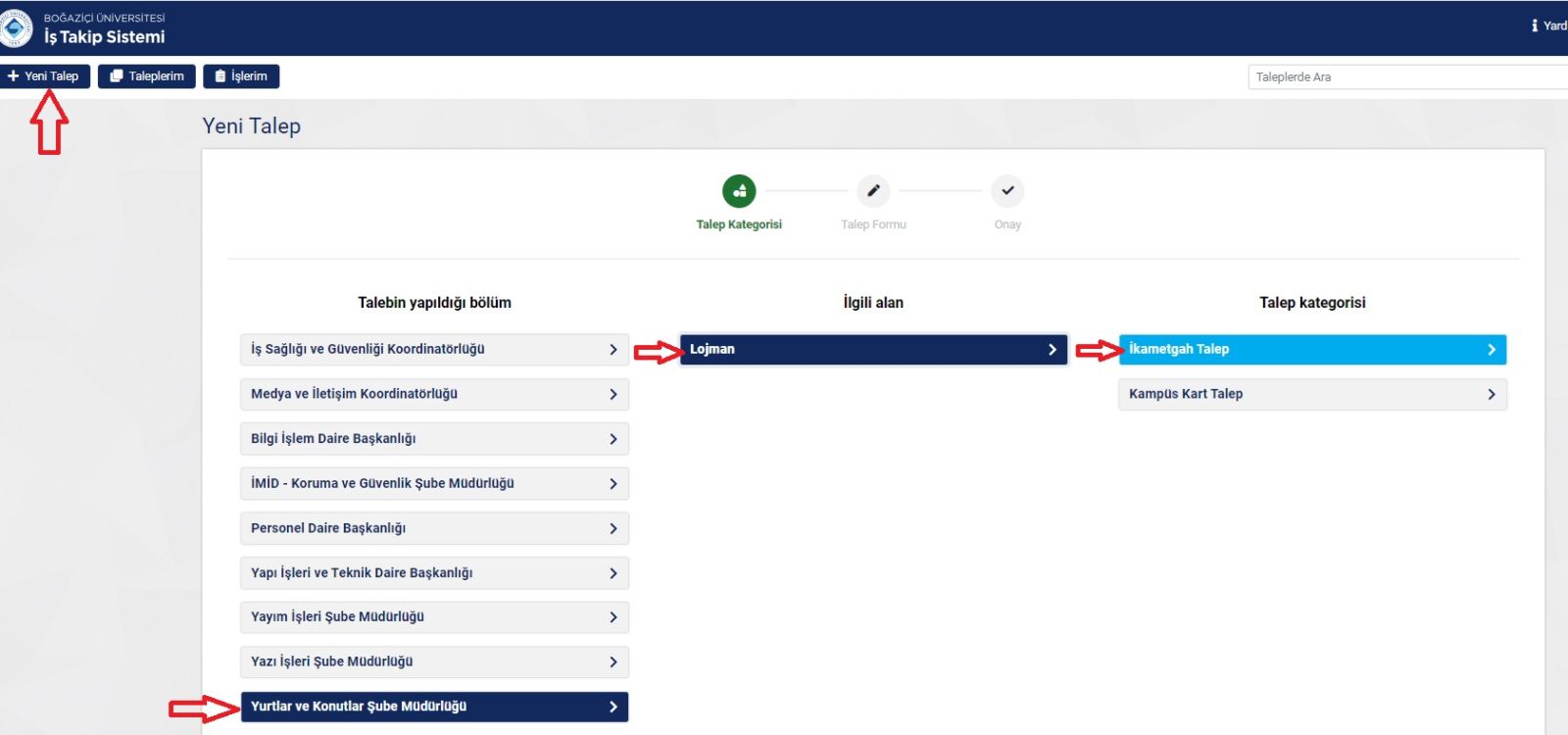
Task: Click the Yardım info icon
Action: point(1535,25)
